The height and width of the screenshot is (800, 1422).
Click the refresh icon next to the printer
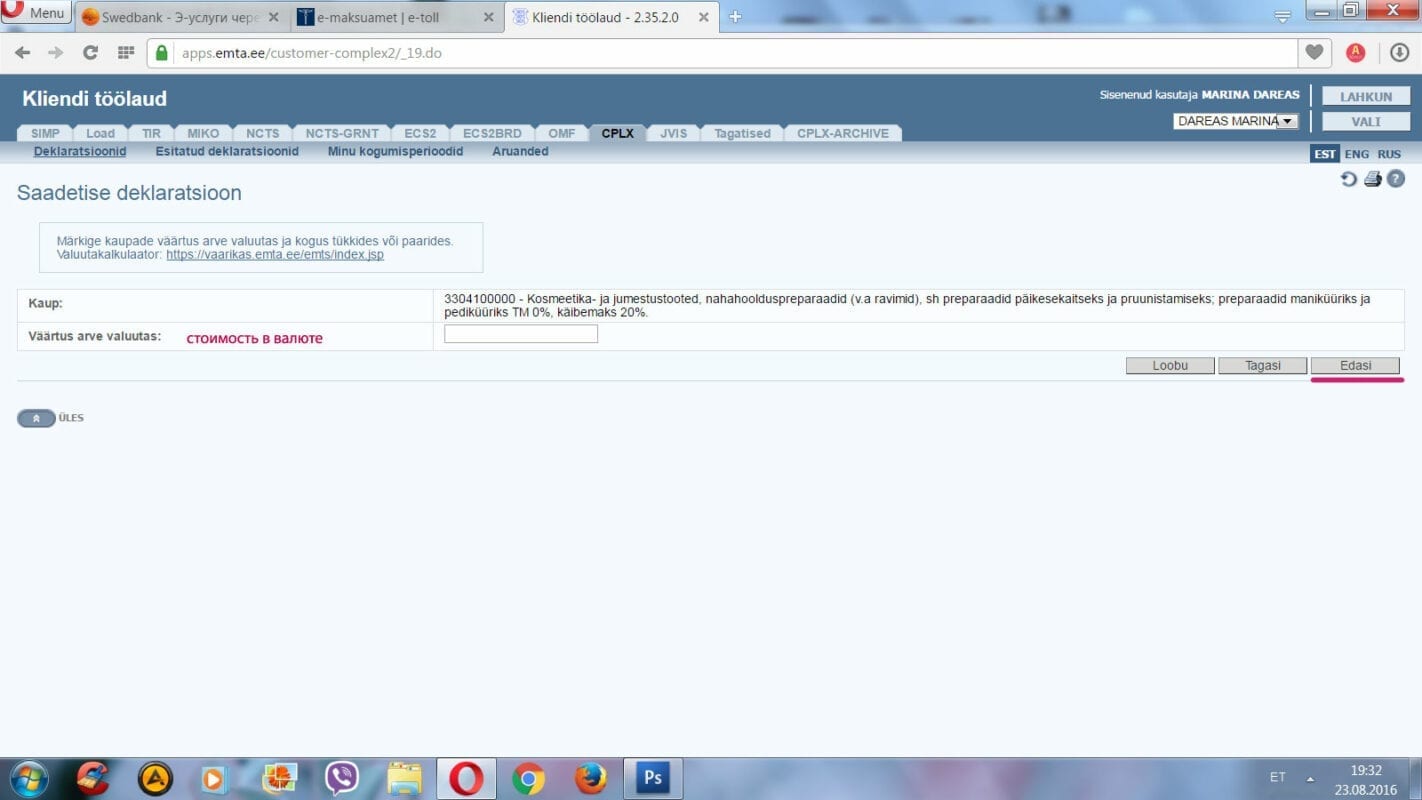[x=1349, y=179]
